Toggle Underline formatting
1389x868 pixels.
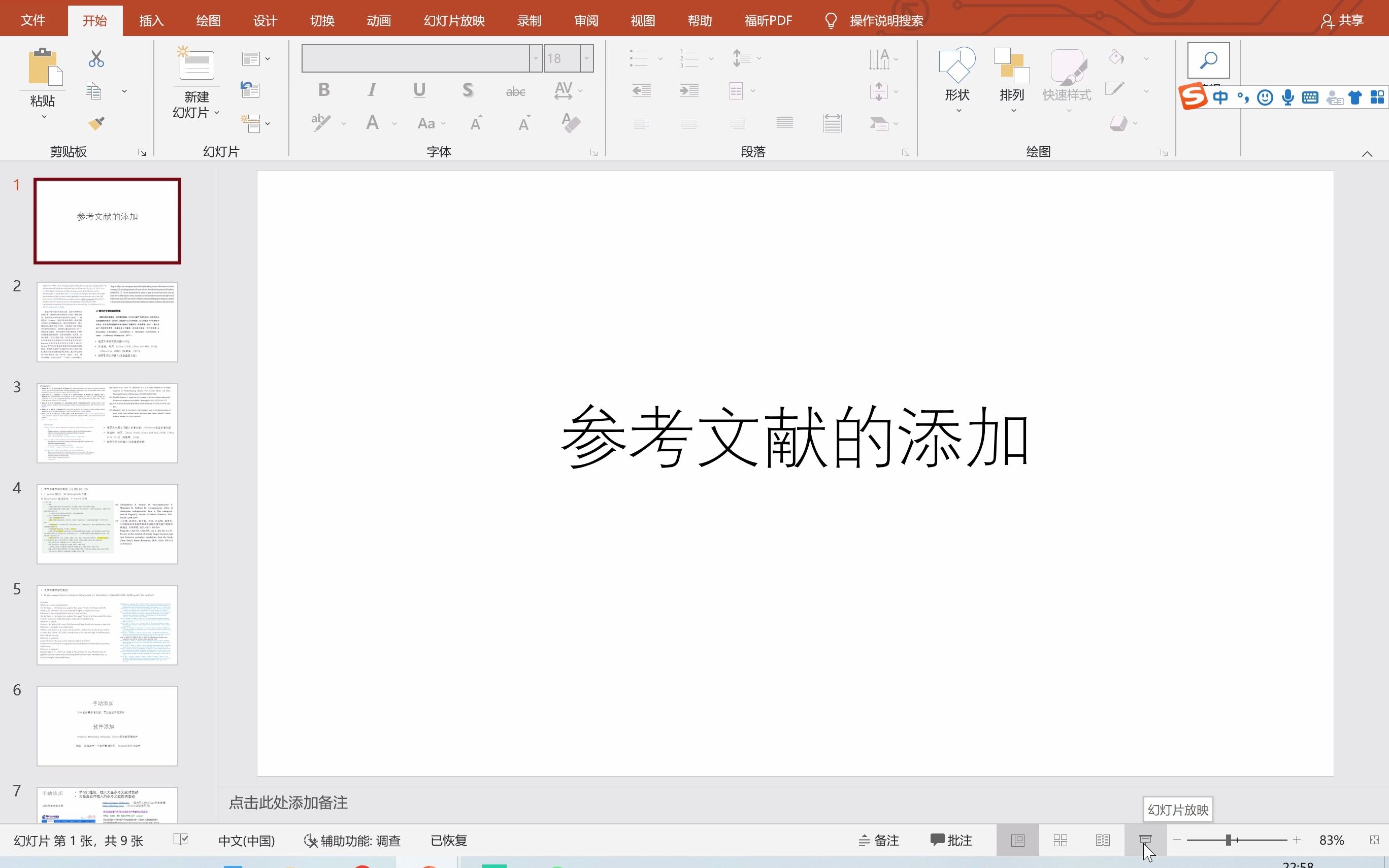(419, 90)
